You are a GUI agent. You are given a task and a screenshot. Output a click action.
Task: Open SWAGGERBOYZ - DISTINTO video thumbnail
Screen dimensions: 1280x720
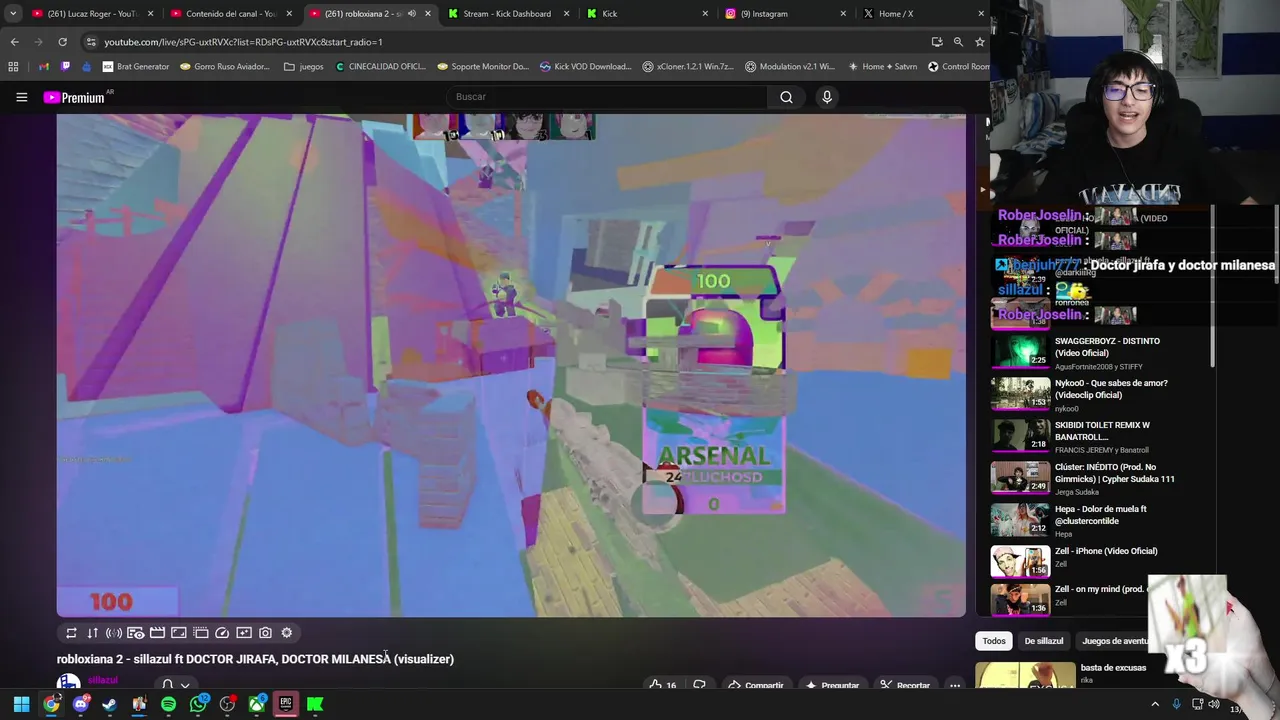1021,351
